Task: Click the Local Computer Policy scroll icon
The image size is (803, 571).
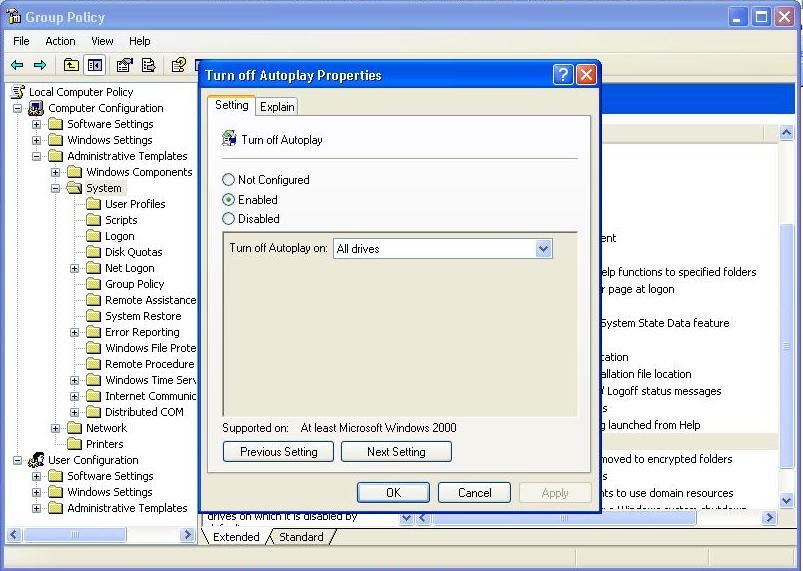Action: pos(18,92)
